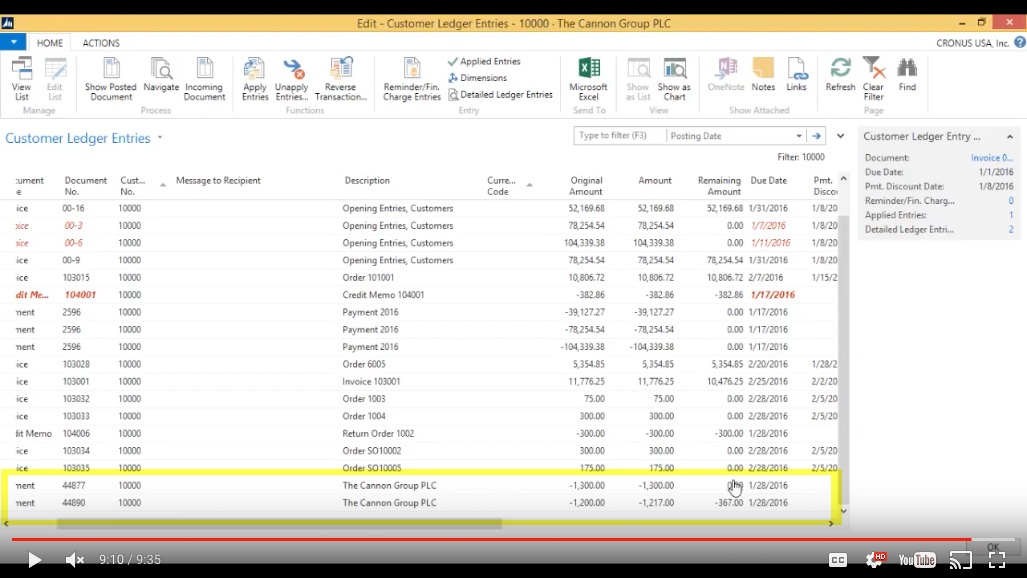Select Show as List view

[638, 79]
